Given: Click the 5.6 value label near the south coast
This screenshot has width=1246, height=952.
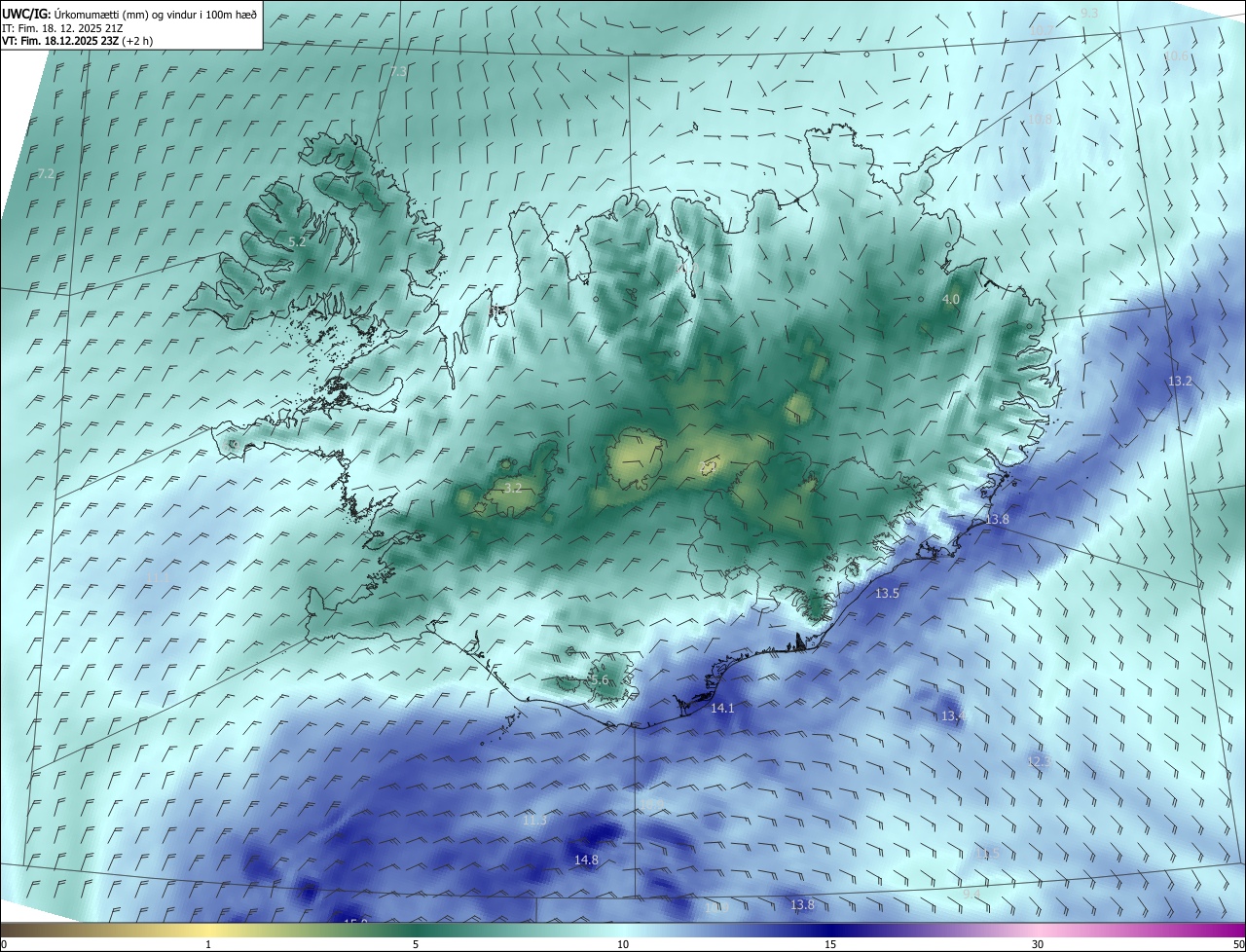Looking at the screenshot, I should 599,681.
